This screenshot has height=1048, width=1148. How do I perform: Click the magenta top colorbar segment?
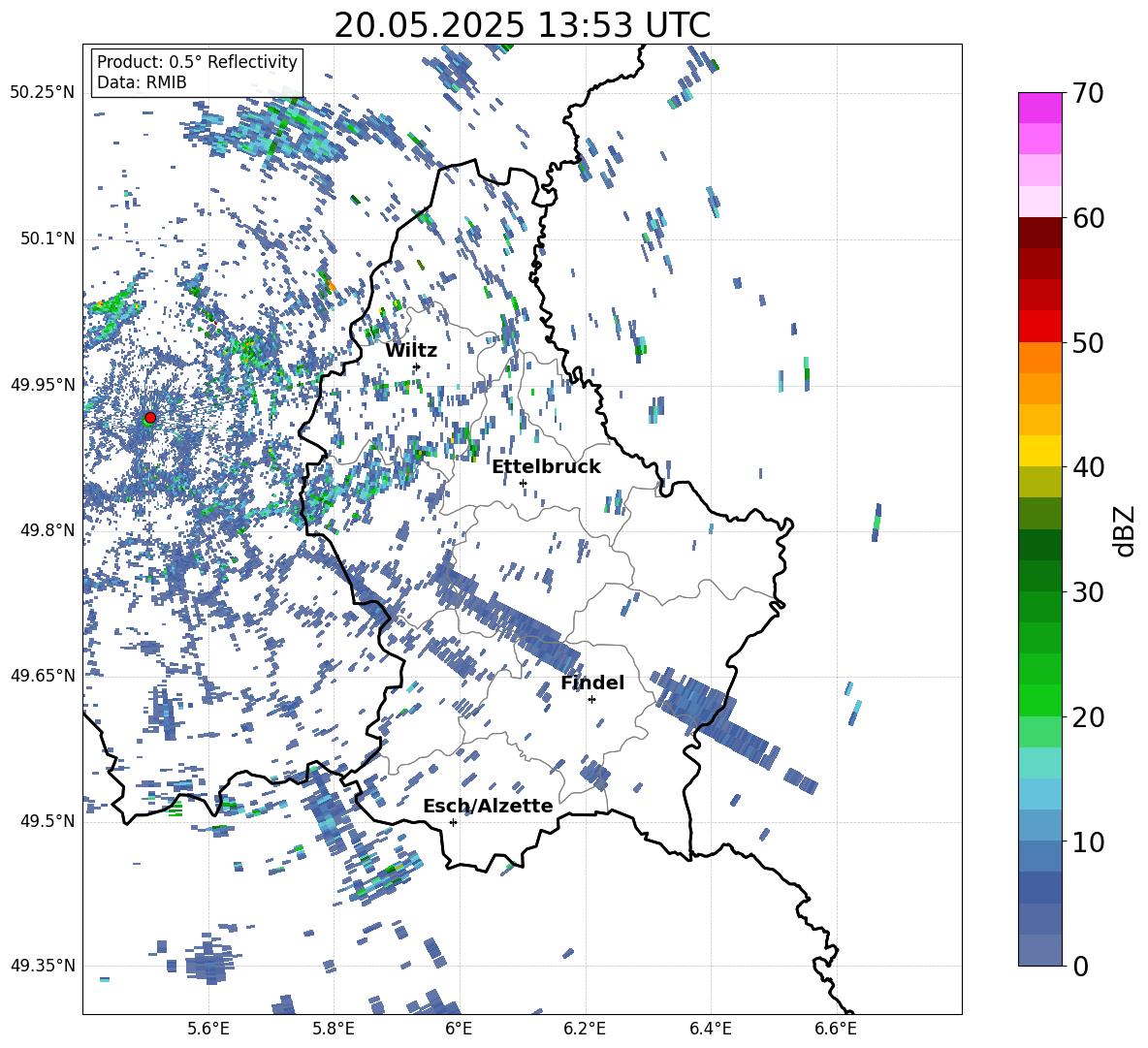[1039, 108]
